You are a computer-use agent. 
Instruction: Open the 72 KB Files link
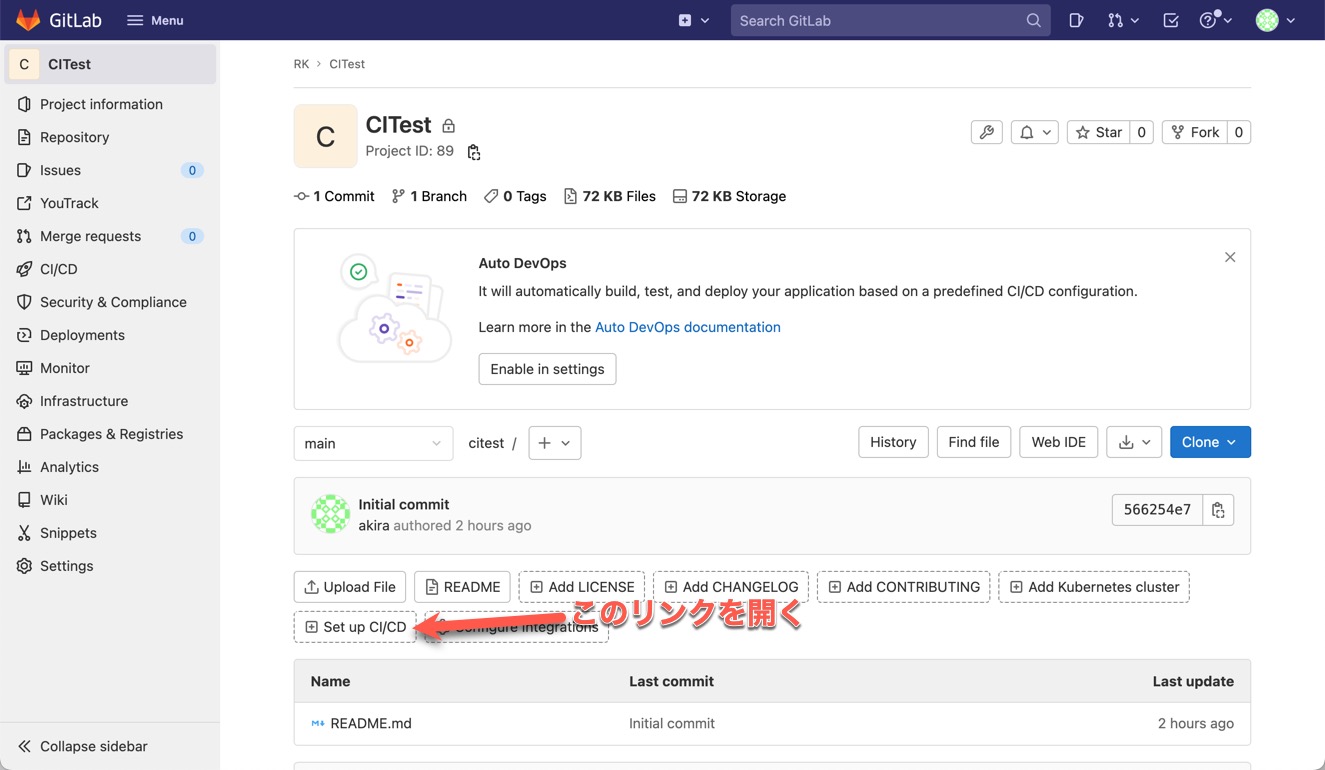(610, 196)
